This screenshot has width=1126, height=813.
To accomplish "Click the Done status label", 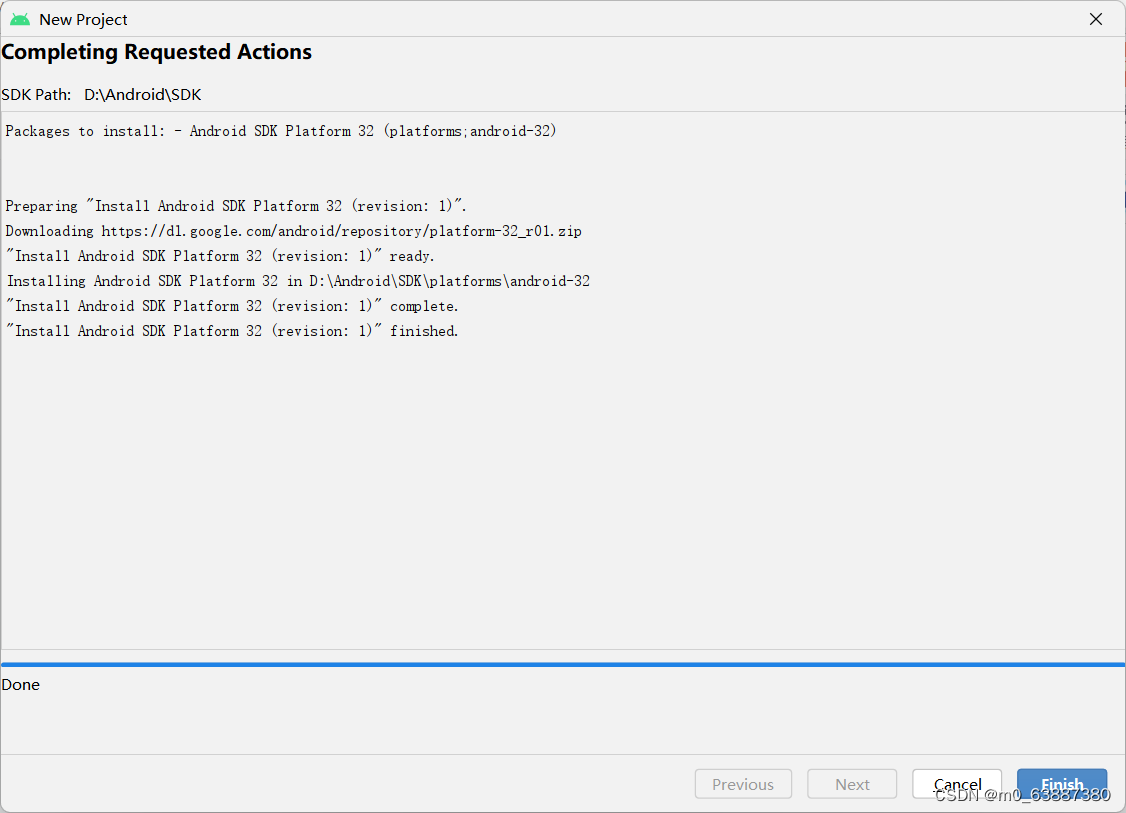I will 21,684.
